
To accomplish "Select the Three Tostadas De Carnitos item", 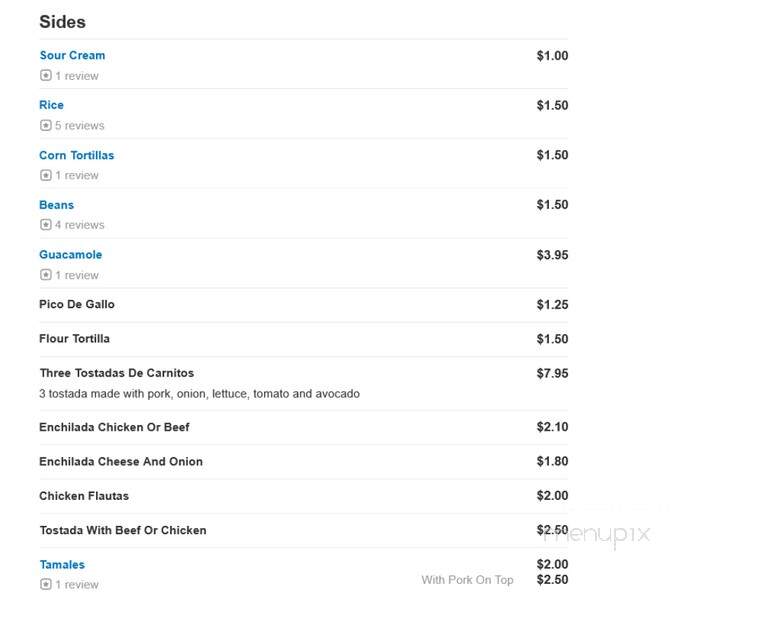I will pos(117,373).
